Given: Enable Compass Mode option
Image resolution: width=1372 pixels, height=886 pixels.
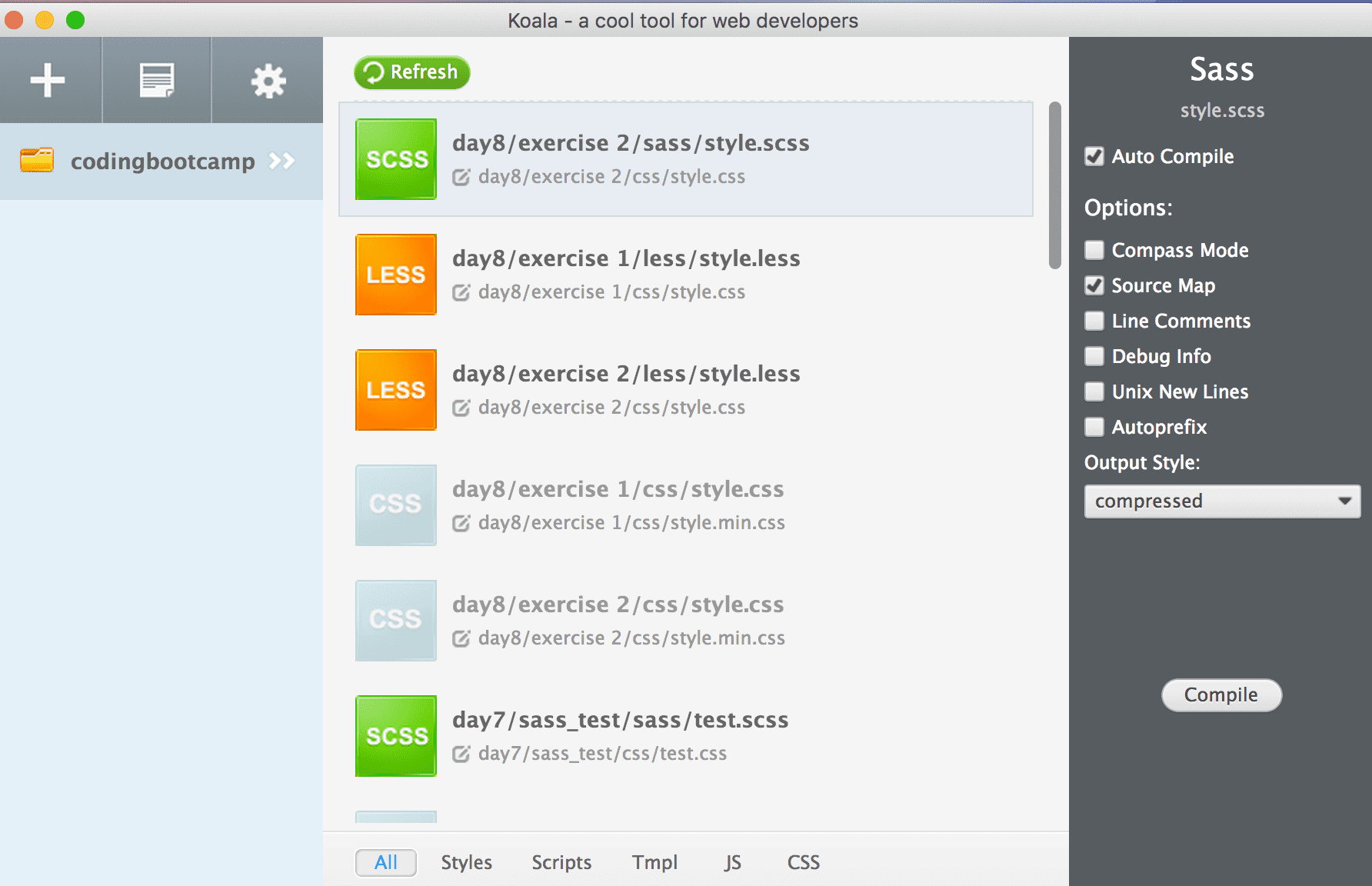Looking at the screenshot, I should 1094,250.
